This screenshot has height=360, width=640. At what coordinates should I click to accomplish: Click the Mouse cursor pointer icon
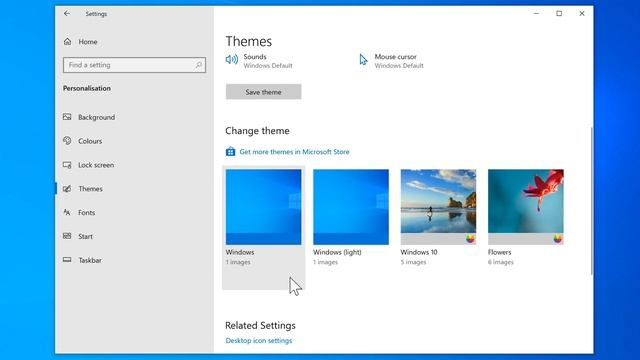point(363,60)
